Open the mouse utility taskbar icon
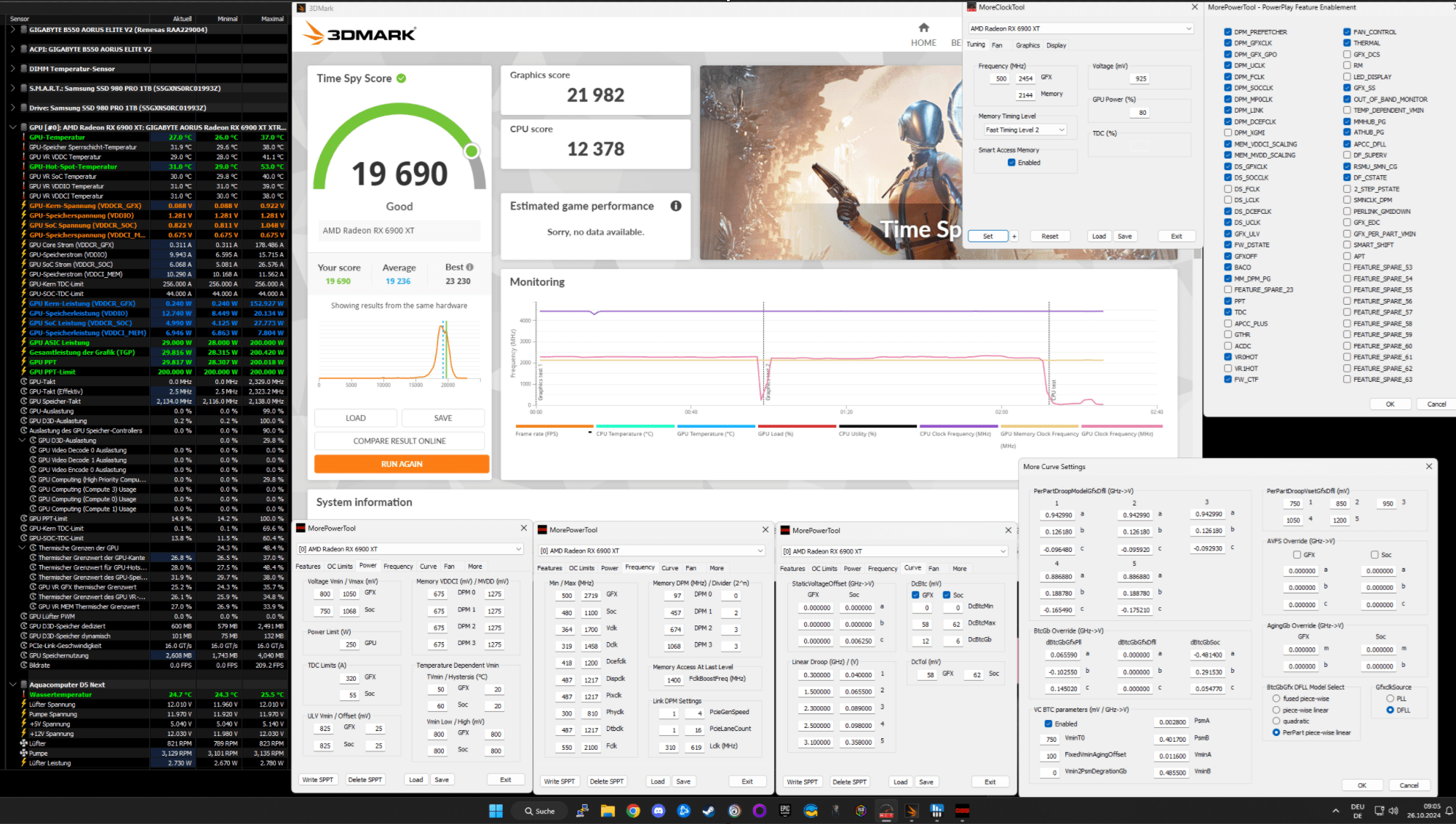This screenshot has height=824, width=1456. (836, 811)
